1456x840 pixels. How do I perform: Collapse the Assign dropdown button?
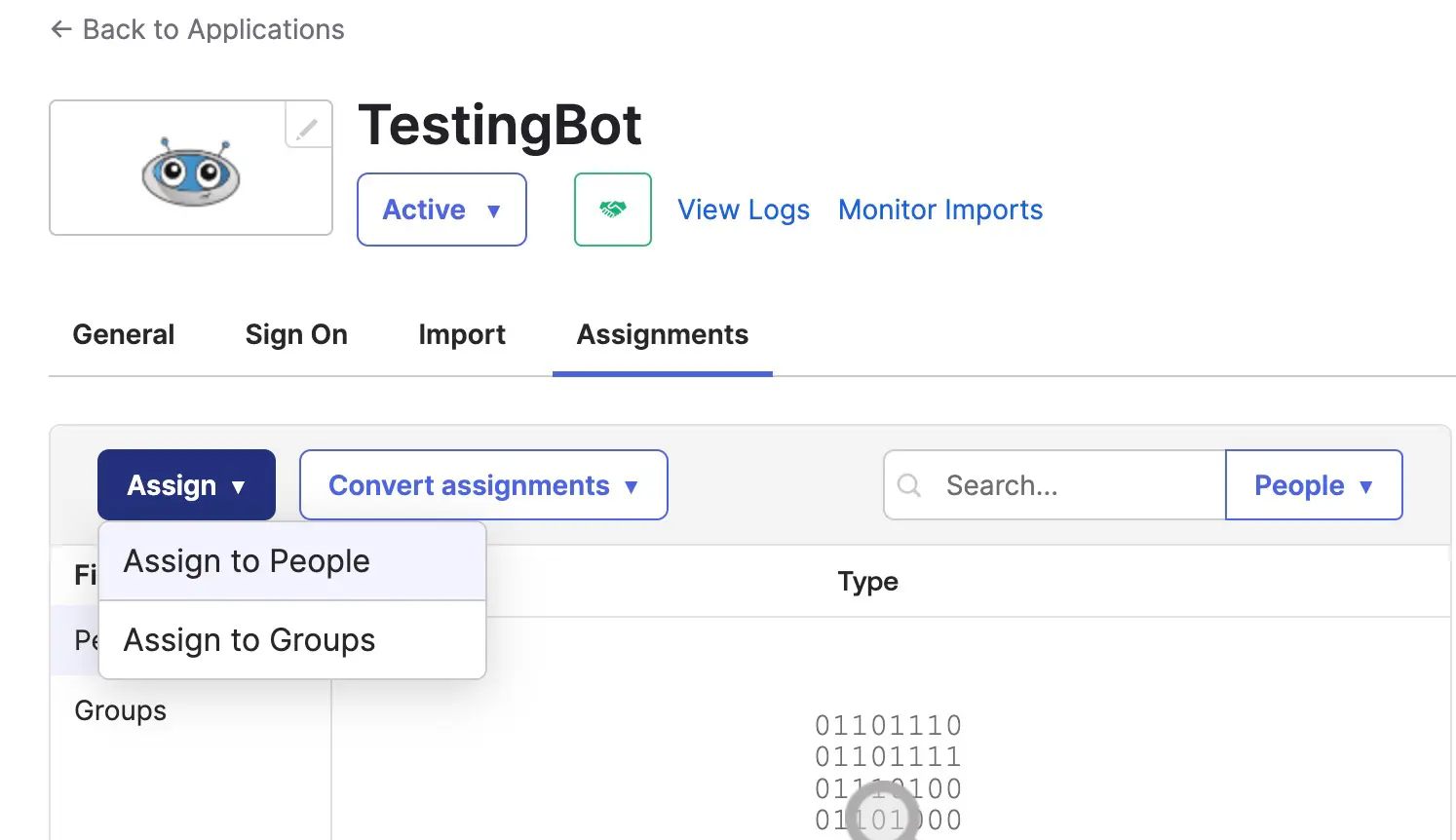(186, 484)
